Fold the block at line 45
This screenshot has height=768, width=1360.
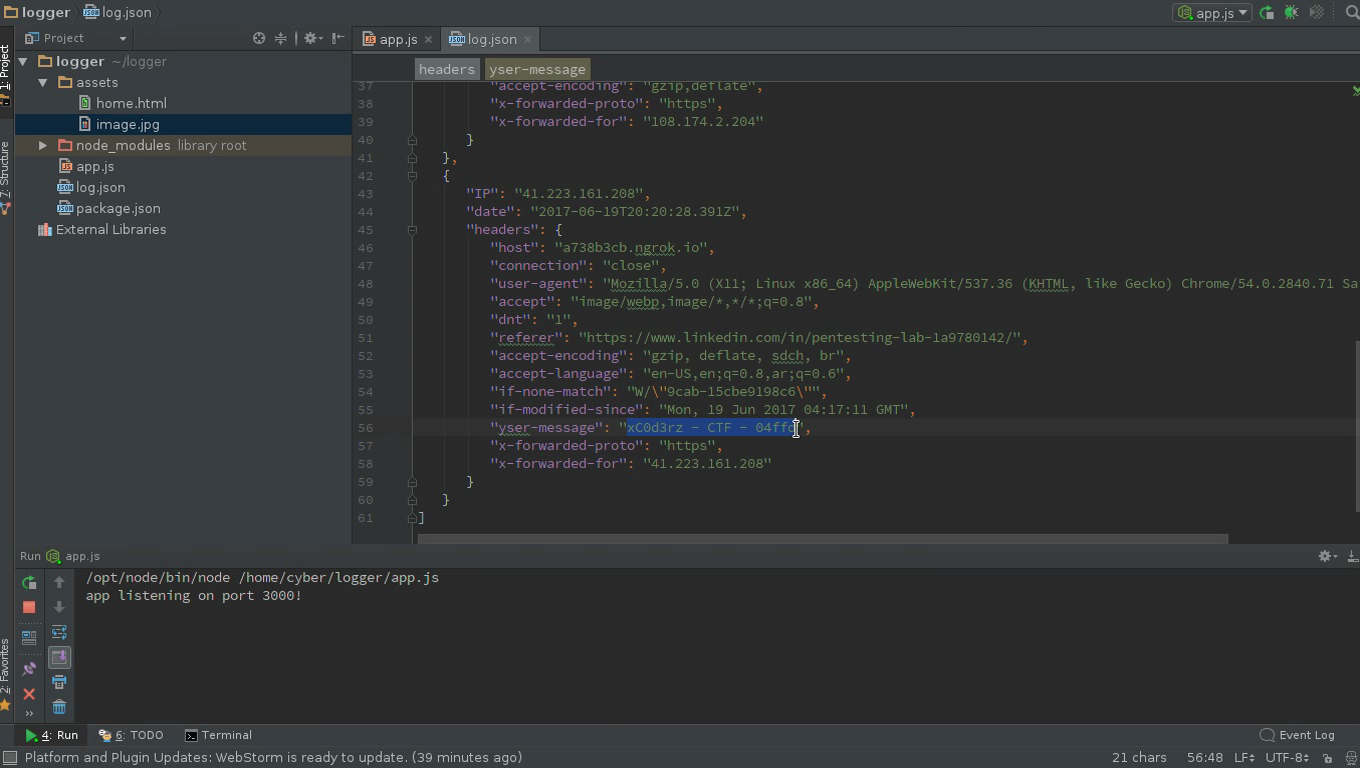click(412, 230)
